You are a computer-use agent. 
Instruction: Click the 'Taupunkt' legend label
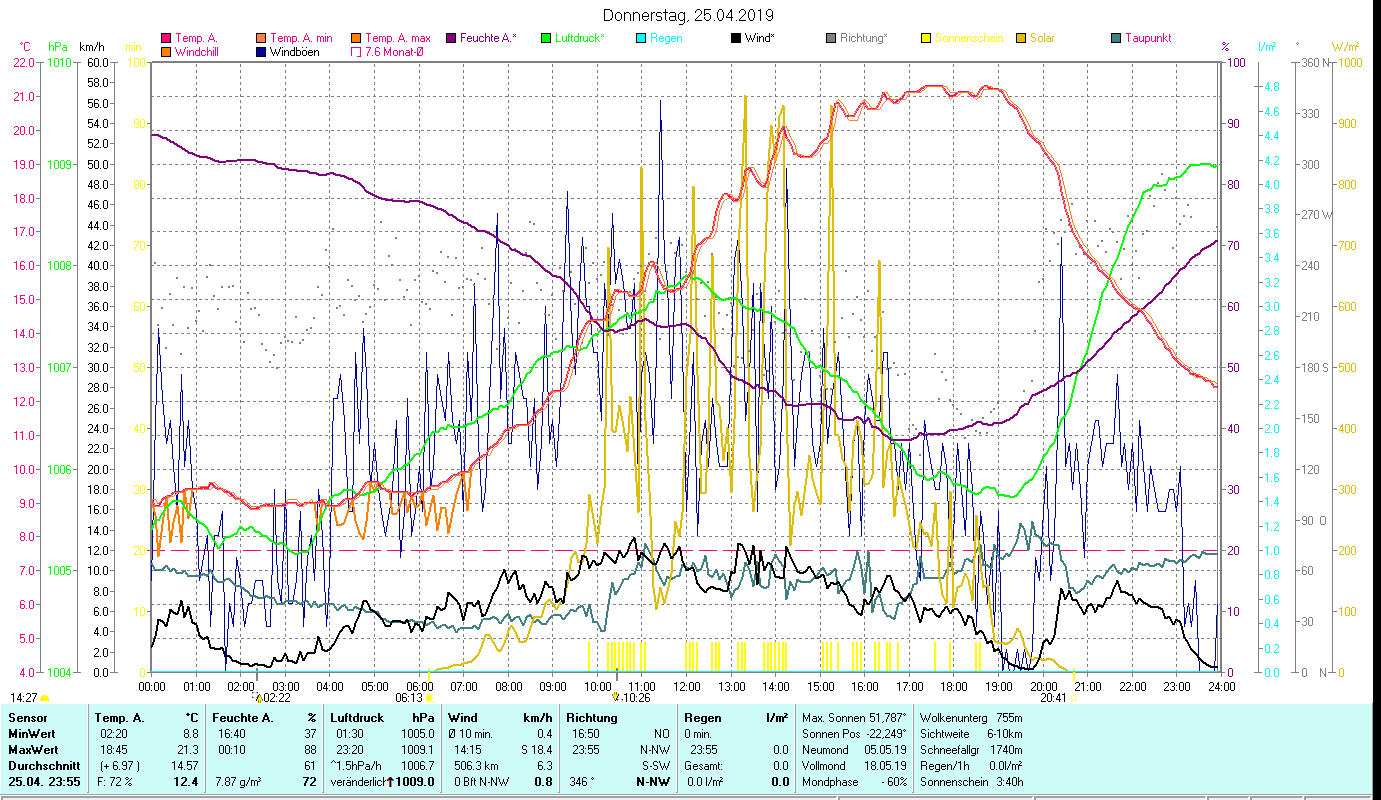pyautogui.click(x=1148, y=38)
